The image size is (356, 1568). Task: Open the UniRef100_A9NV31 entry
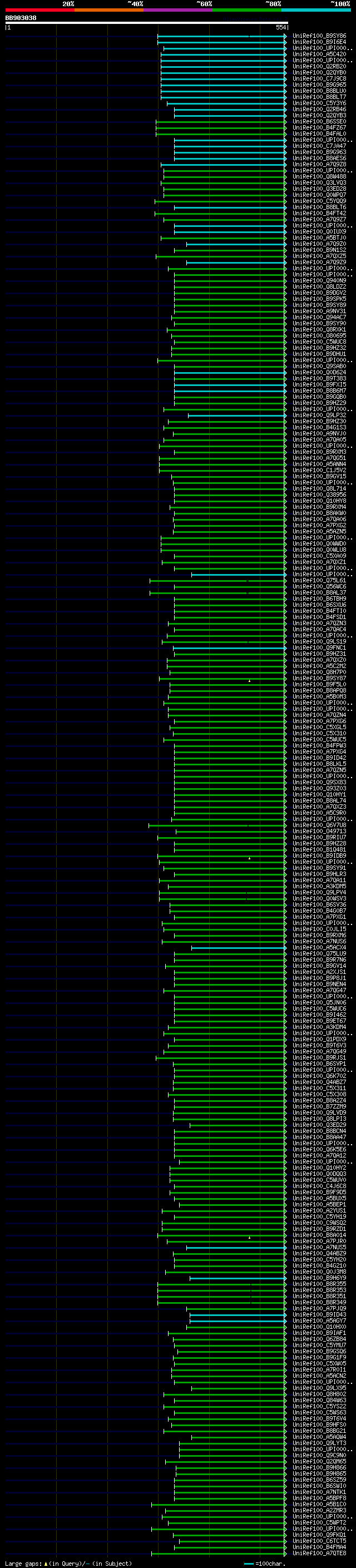tap(319, 311)
